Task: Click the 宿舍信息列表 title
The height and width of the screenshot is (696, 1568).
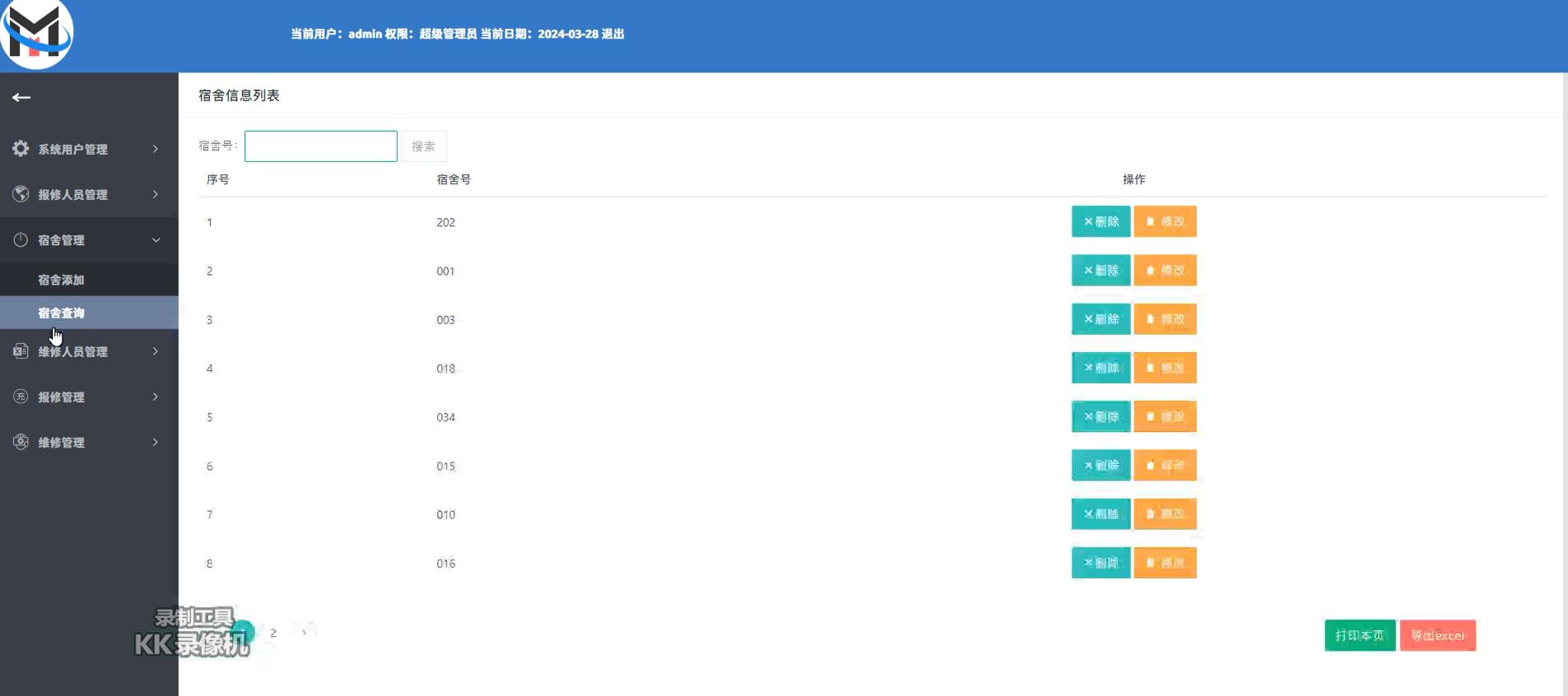Action: click(x=239, y=95)
